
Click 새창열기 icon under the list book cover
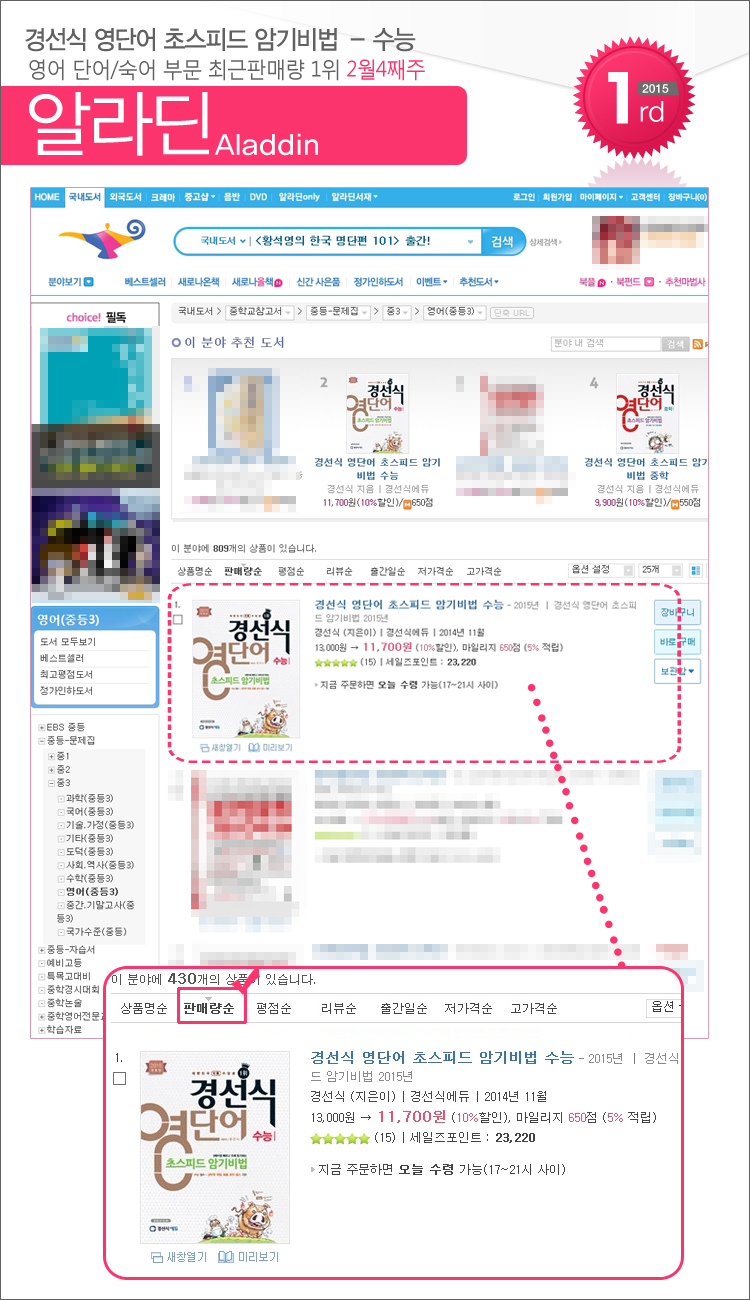[206, 747]
